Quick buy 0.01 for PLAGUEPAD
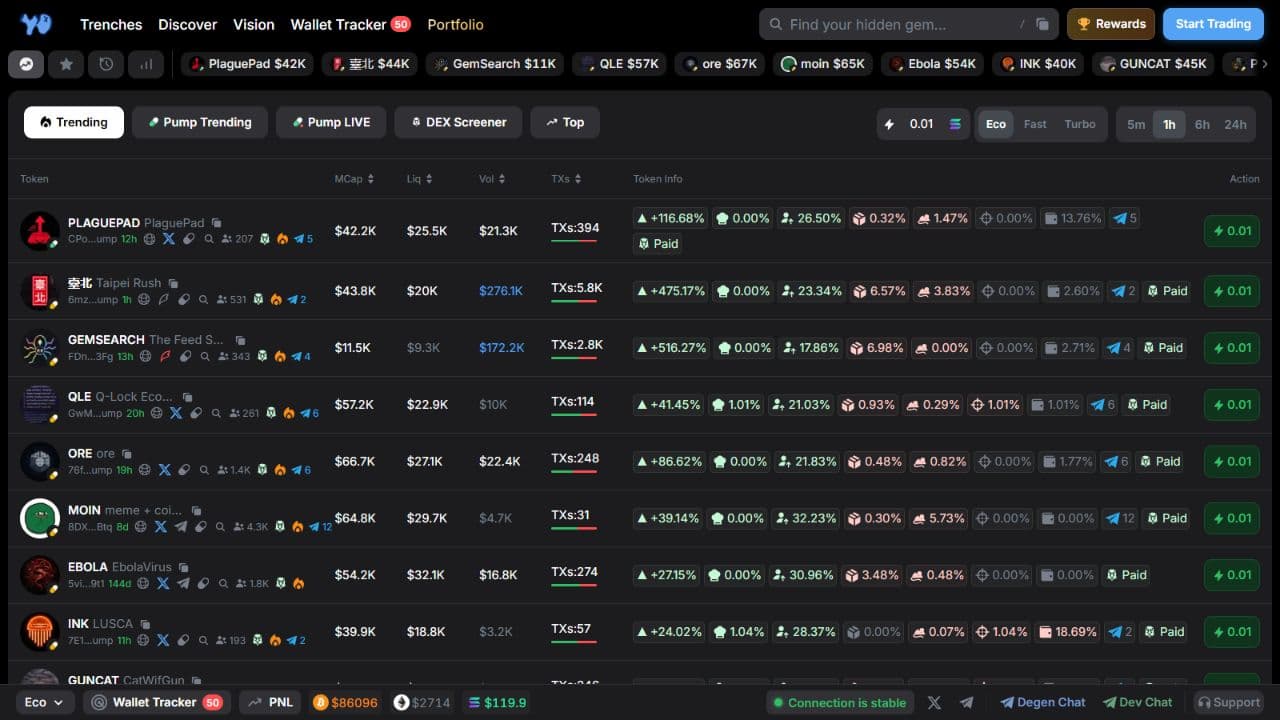The image size is (1280, 720). pyautogui.click(x=1232, y=231)
